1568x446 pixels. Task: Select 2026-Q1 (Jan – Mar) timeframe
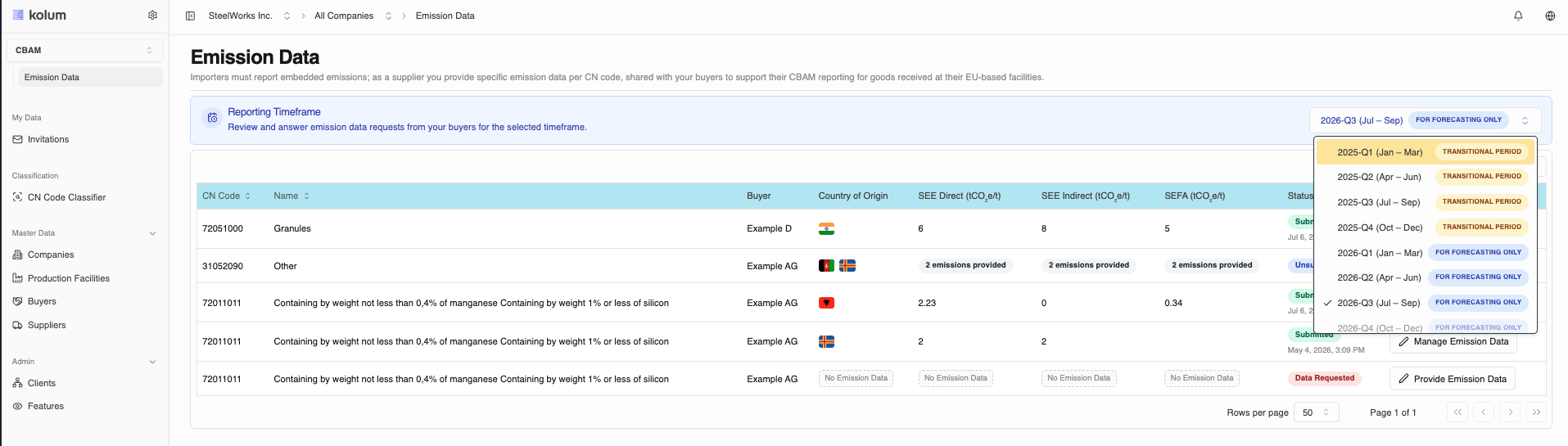[1426, 253]
